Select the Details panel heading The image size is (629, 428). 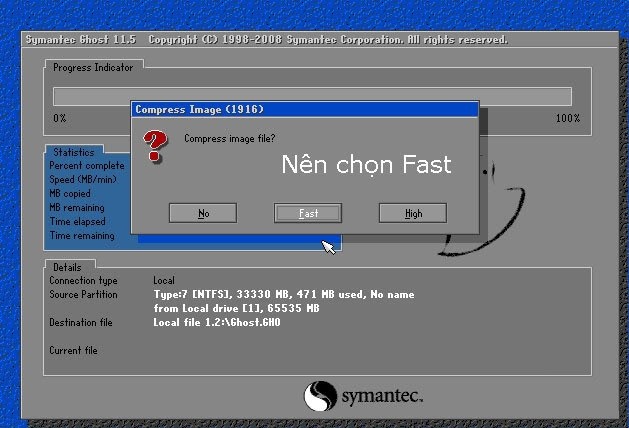(x=67, y=267)
